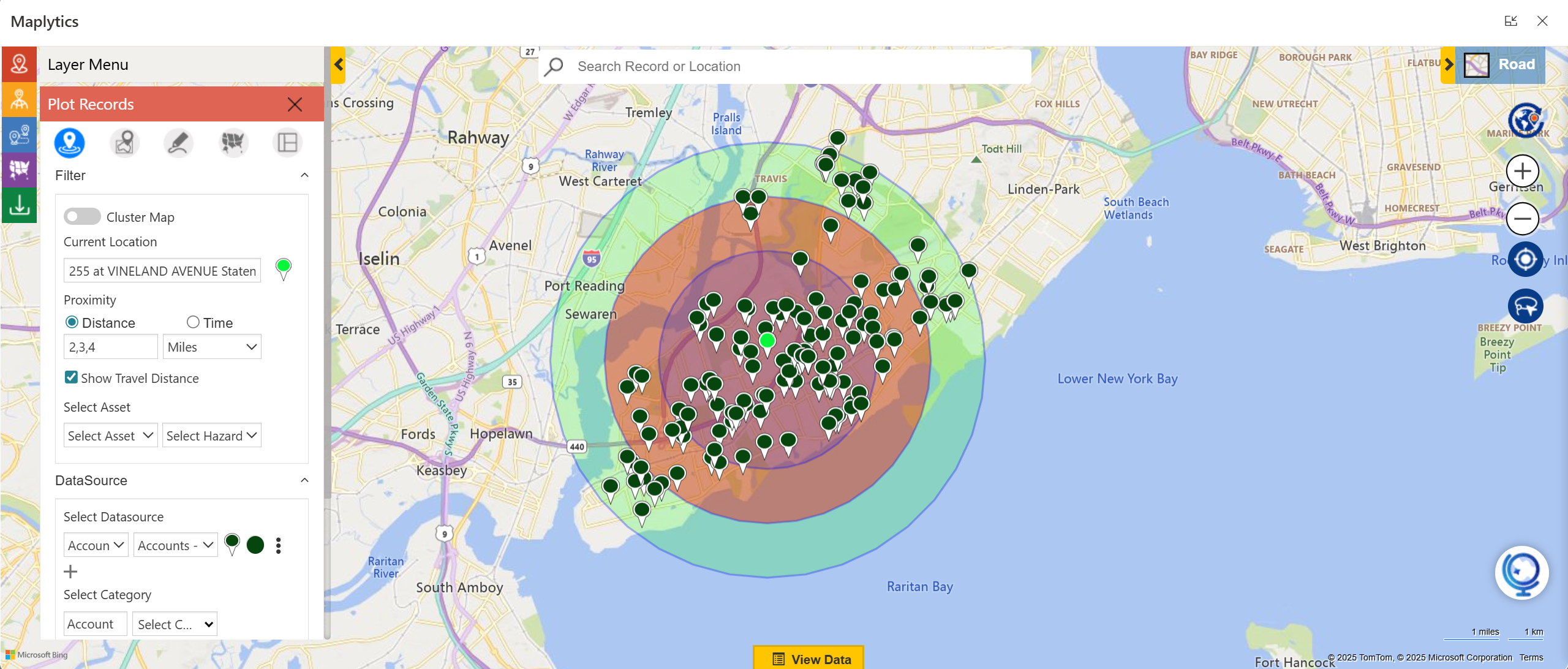
Task: Open the territory map icon in sidebar
Action: coord(19,169)
